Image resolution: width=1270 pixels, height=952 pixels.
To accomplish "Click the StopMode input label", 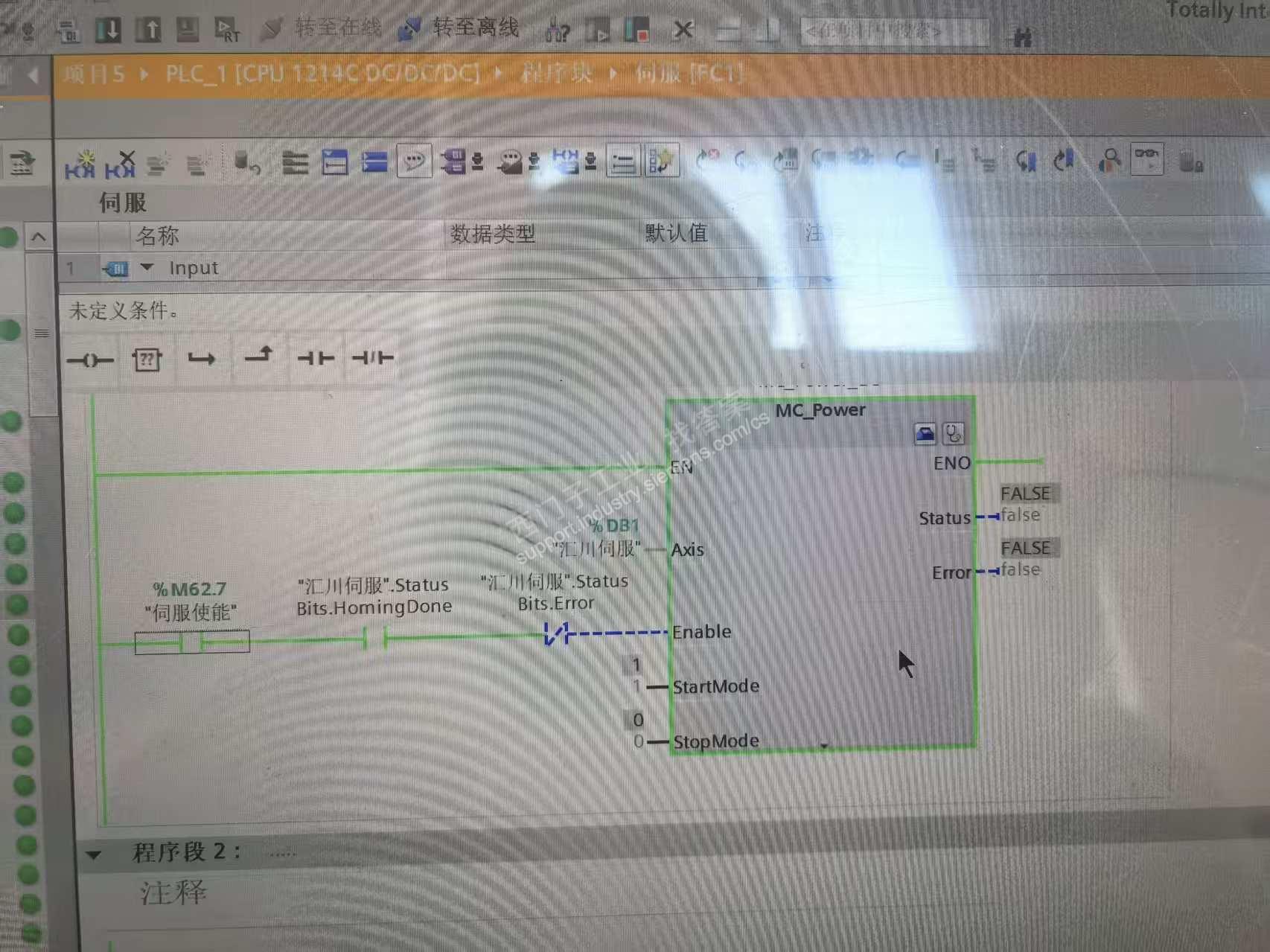I will [x=716, y=741].
